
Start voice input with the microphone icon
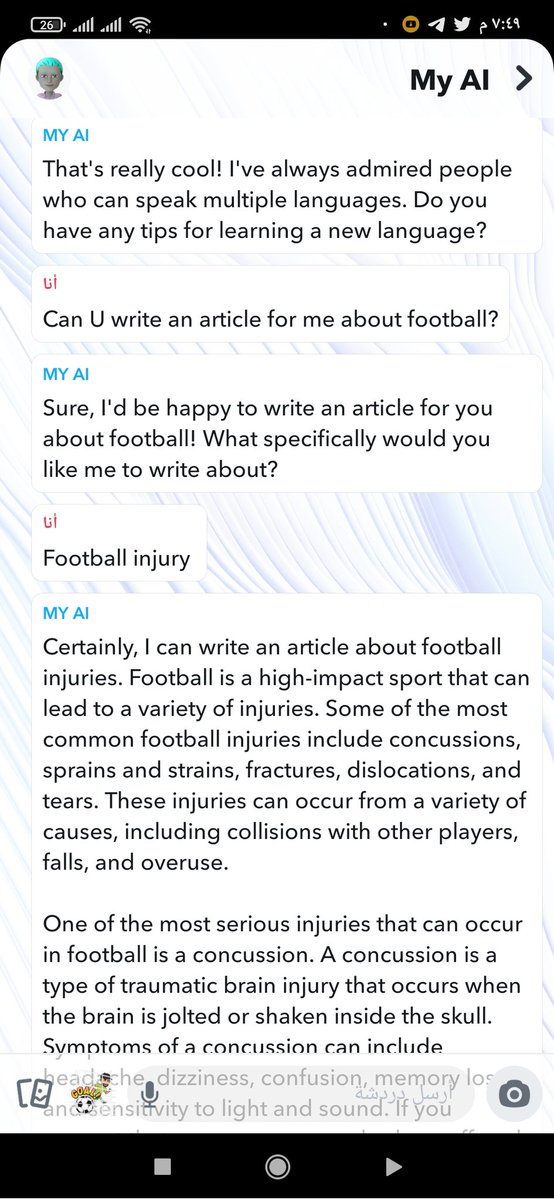point(148,1095)
